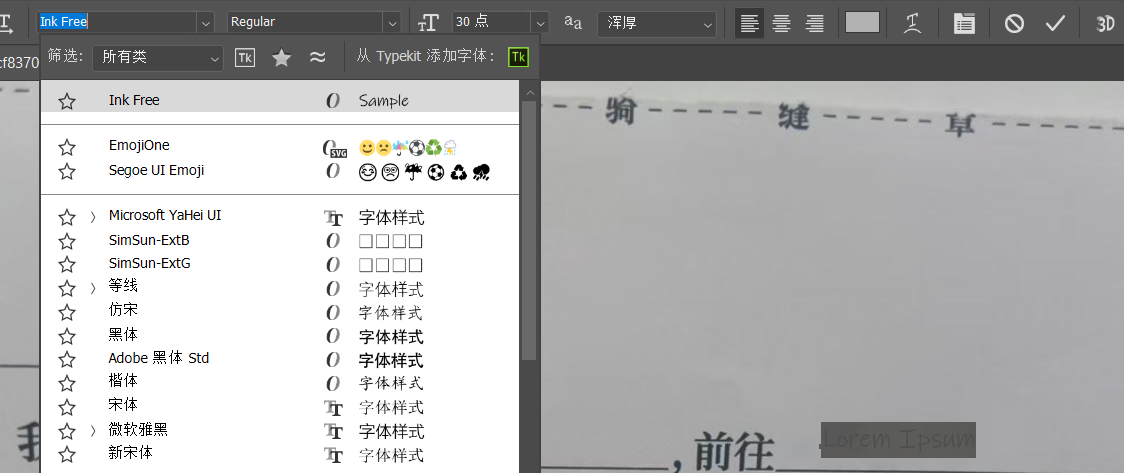Image resolution: width=1124 pixels, height=473 pixels.
Task: Star the 等线 font
Action: tap(67, 289)
